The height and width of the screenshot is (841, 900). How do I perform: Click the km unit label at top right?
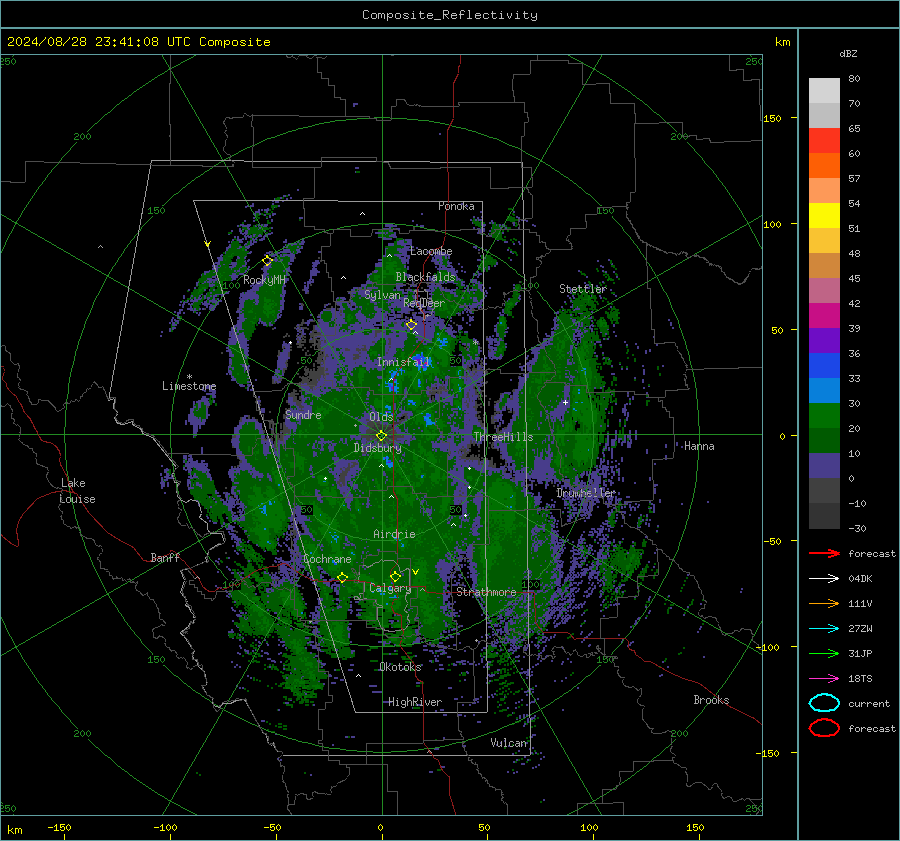click(782, 42)
